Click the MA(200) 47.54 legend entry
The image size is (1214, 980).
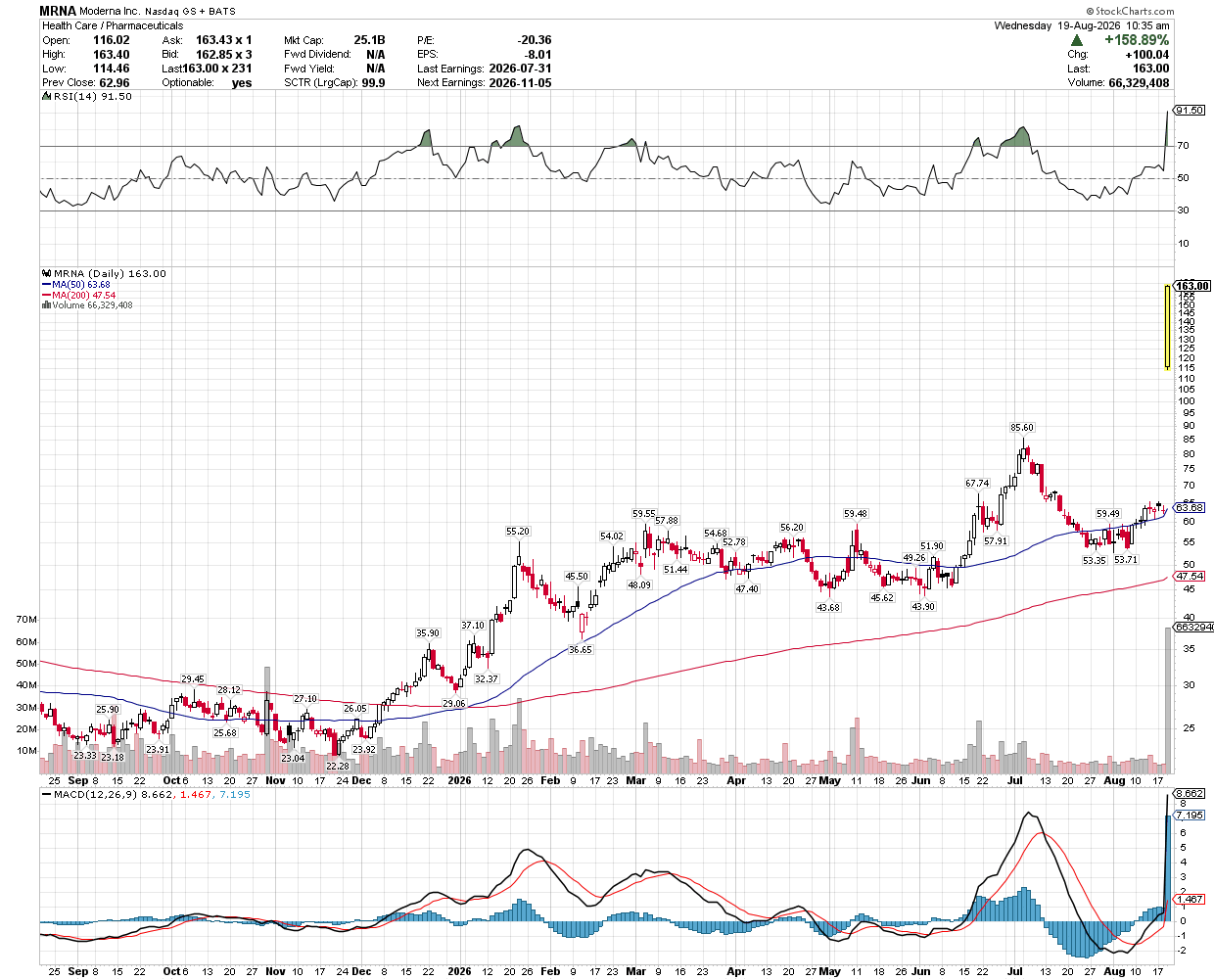(x=83, y=296)
